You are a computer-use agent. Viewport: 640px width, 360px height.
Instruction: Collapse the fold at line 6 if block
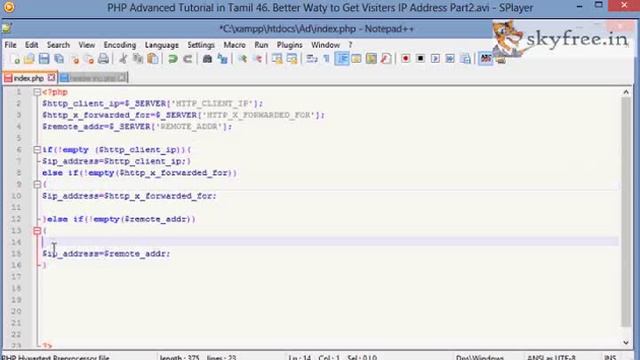click(x=37, y=150)
